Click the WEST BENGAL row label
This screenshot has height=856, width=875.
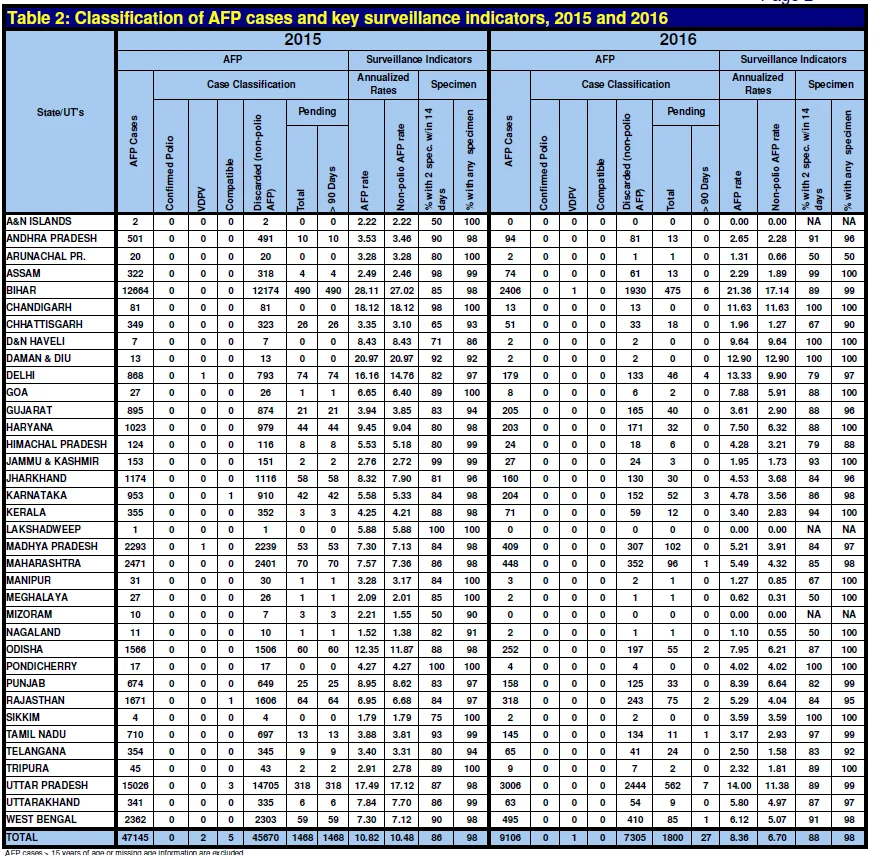coord(41,820)
